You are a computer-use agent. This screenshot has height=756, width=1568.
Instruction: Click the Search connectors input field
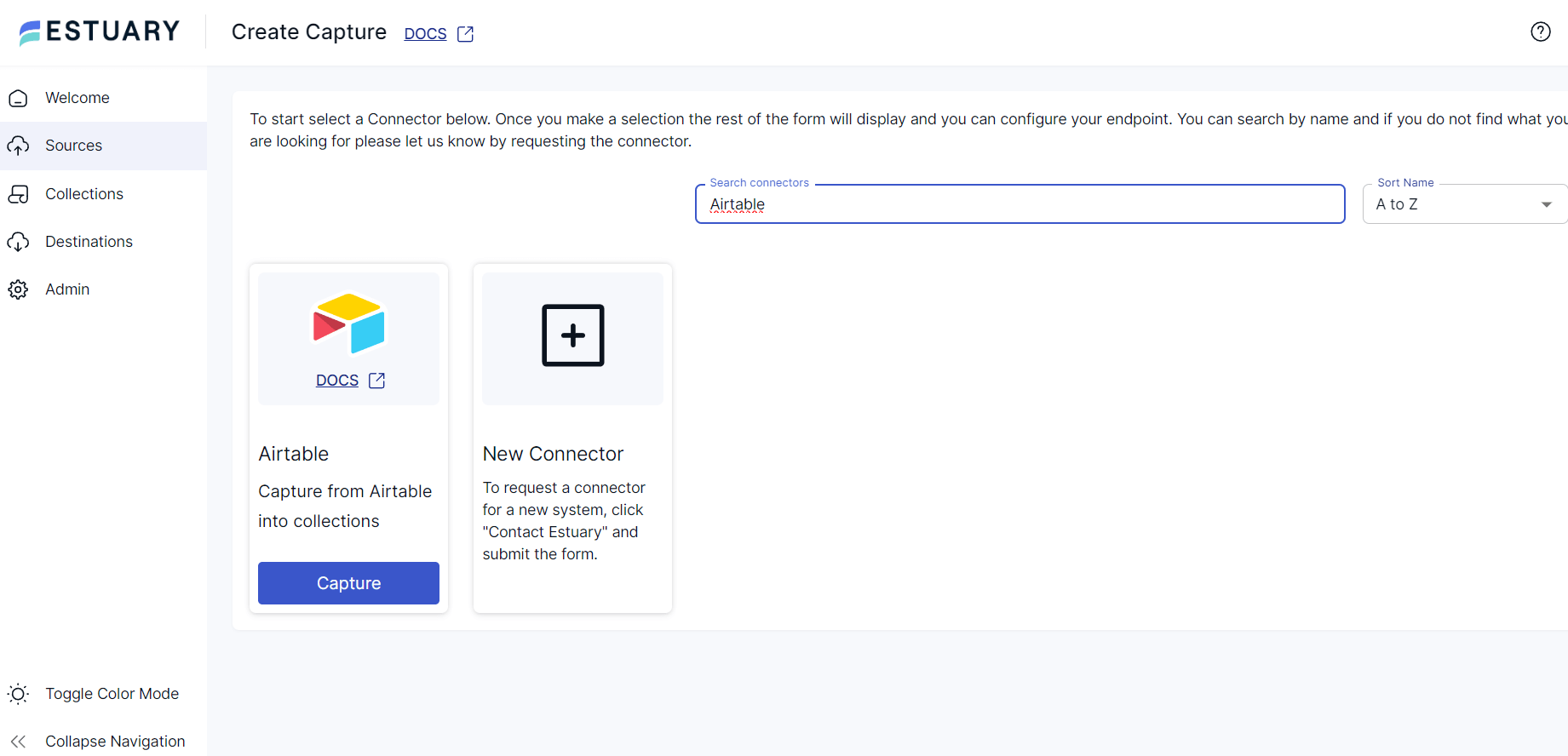[1020, 204]
